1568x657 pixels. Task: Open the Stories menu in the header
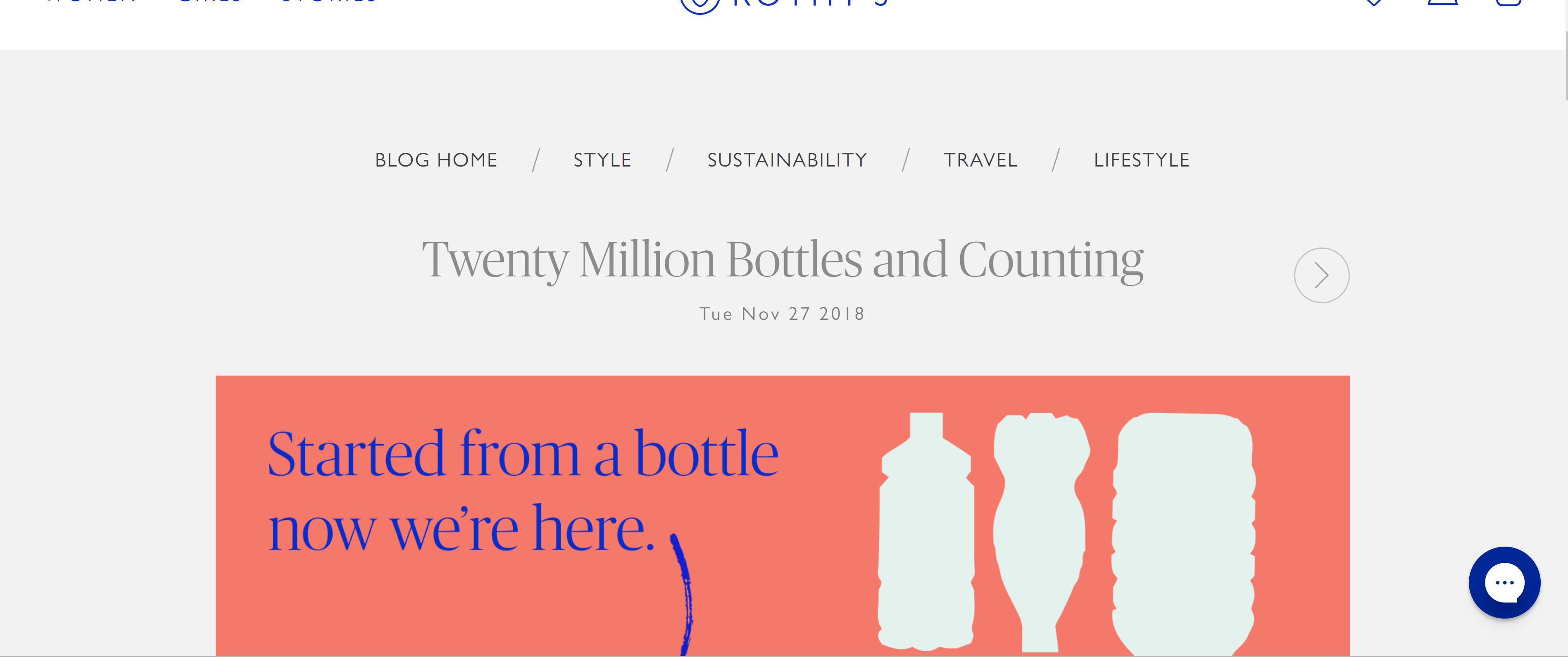pos(329,2)
